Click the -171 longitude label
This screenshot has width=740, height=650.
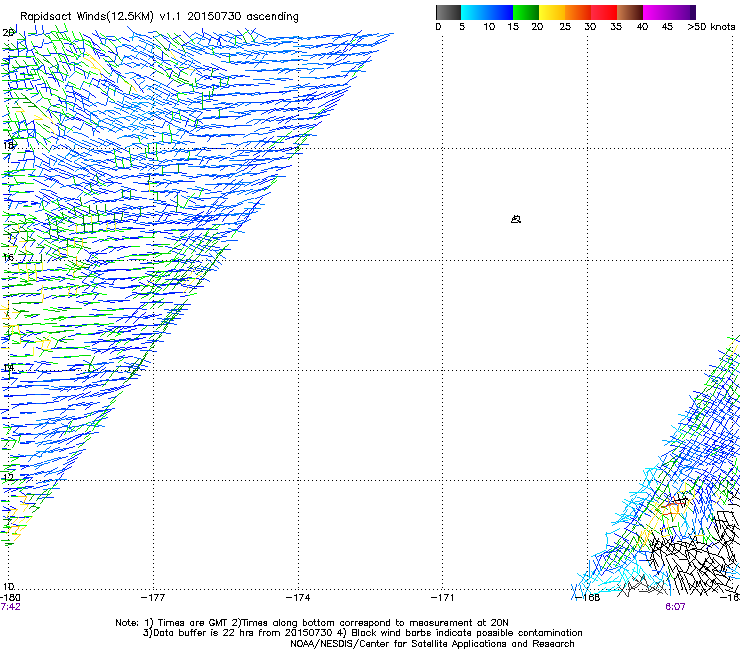(x=443, y=598)
